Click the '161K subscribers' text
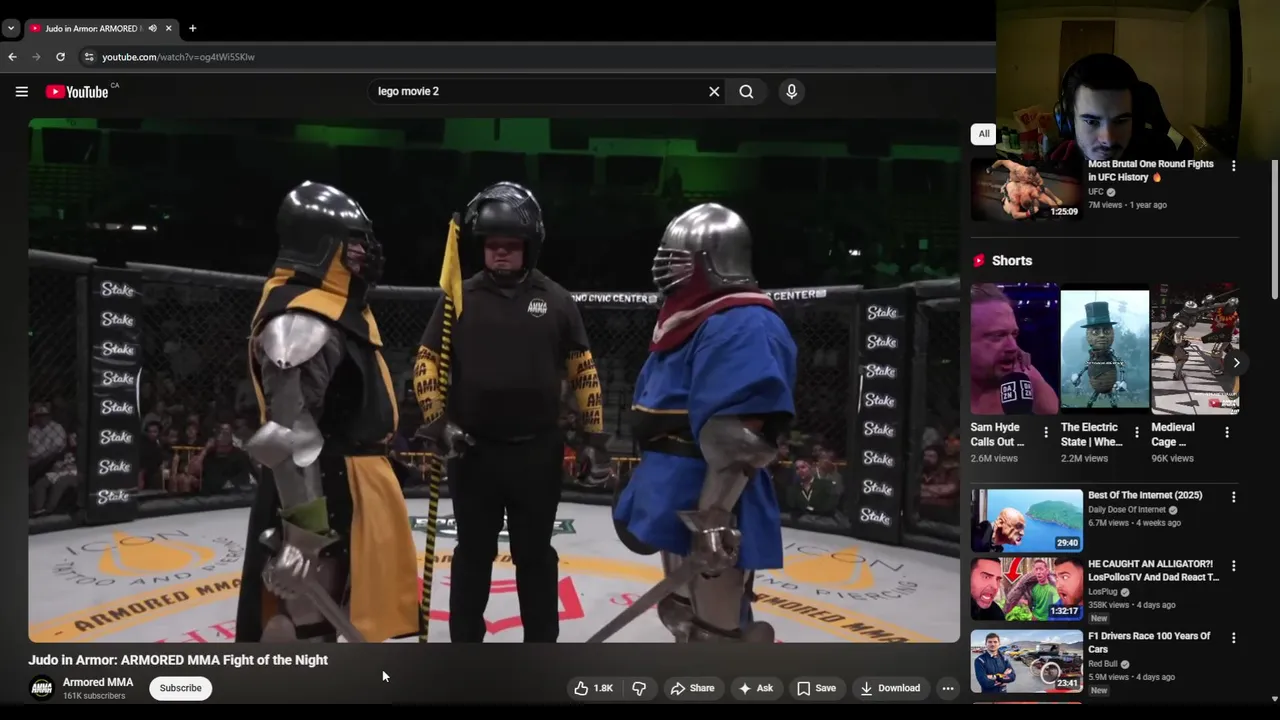The image size is (1280, 720). [x=94, y=696]
